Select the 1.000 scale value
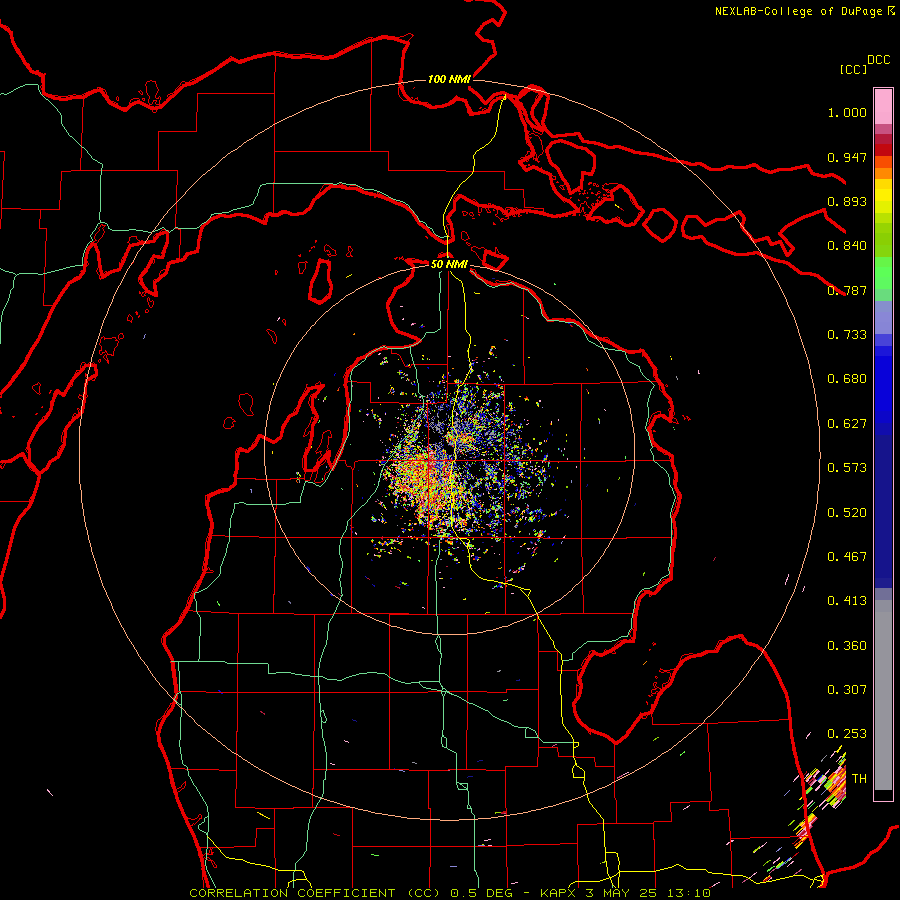 click(847, 113)
